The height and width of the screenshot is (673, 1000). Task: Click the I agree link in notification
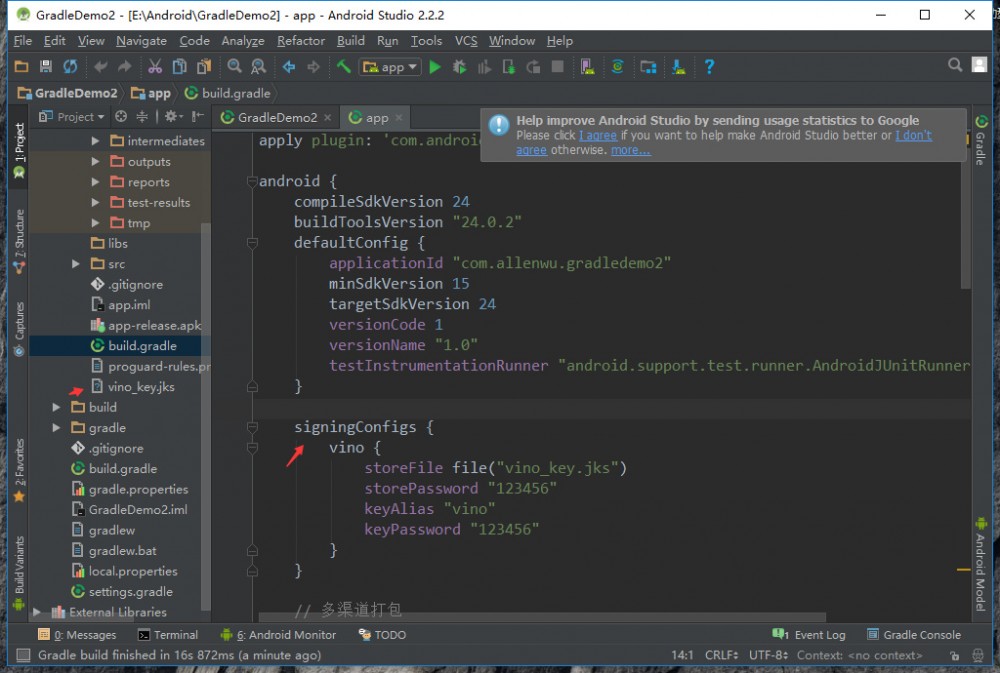tap(598, 135)
